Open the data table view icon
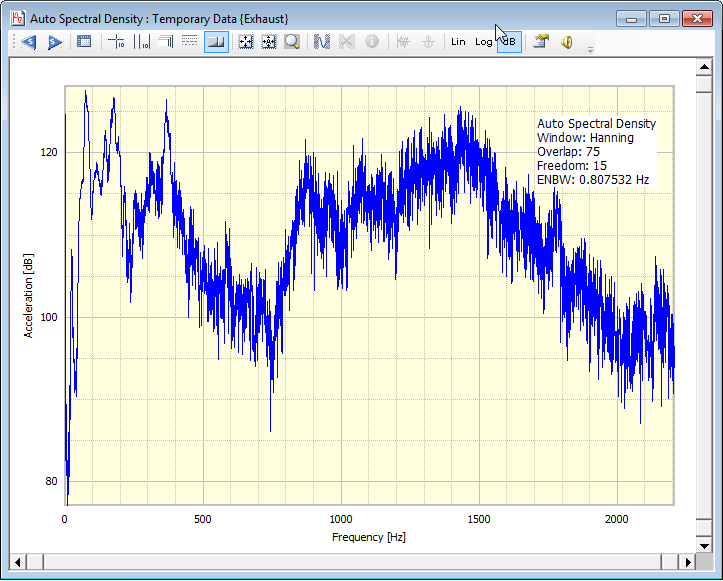723x581 pixels. point(84,42)
